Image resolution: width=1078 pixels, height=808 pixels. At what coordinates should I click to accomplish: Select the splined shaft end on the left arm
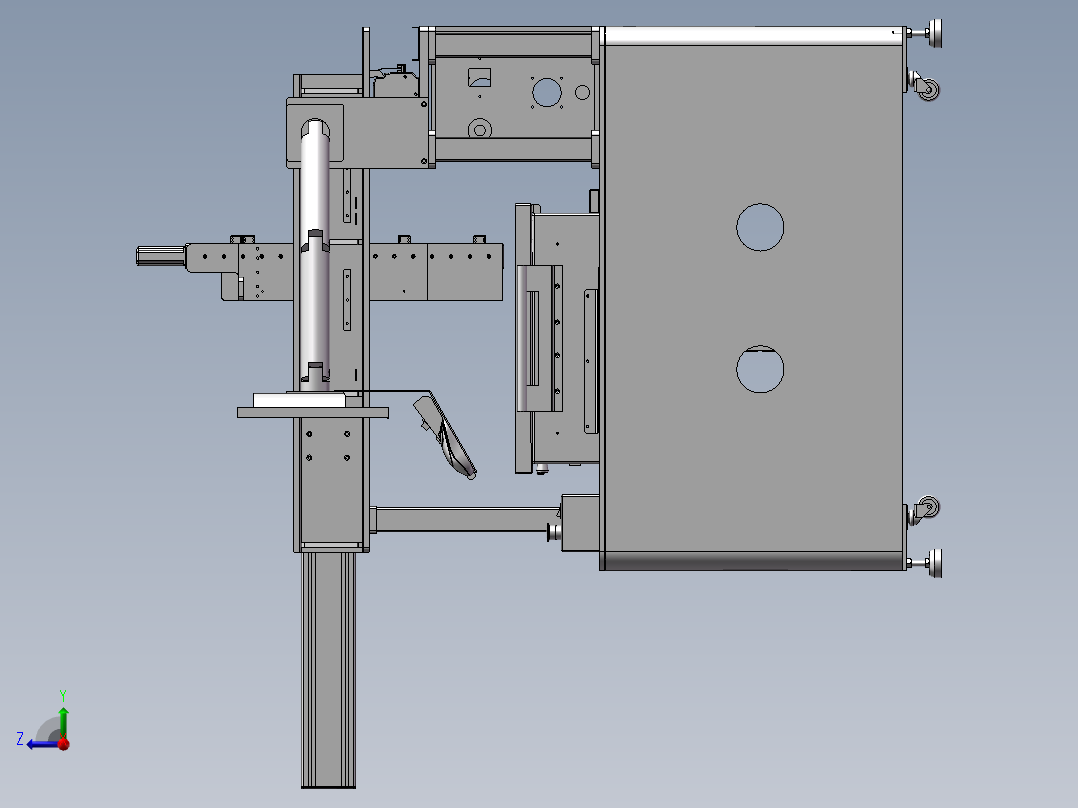pyautogui.click(x=161, y=255)
